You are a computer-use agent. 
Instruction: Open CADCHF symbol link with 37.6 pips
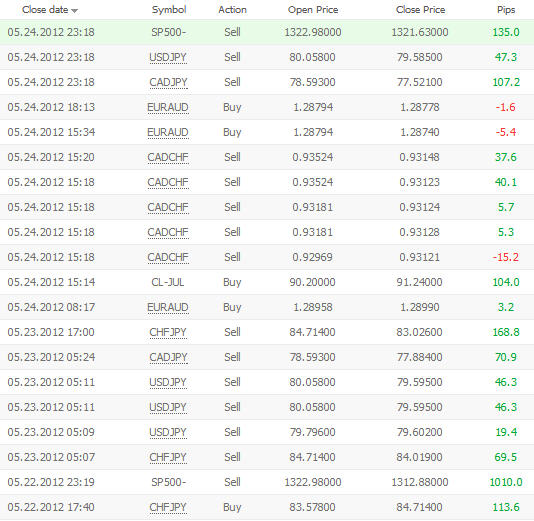click(x=168, y=157)
